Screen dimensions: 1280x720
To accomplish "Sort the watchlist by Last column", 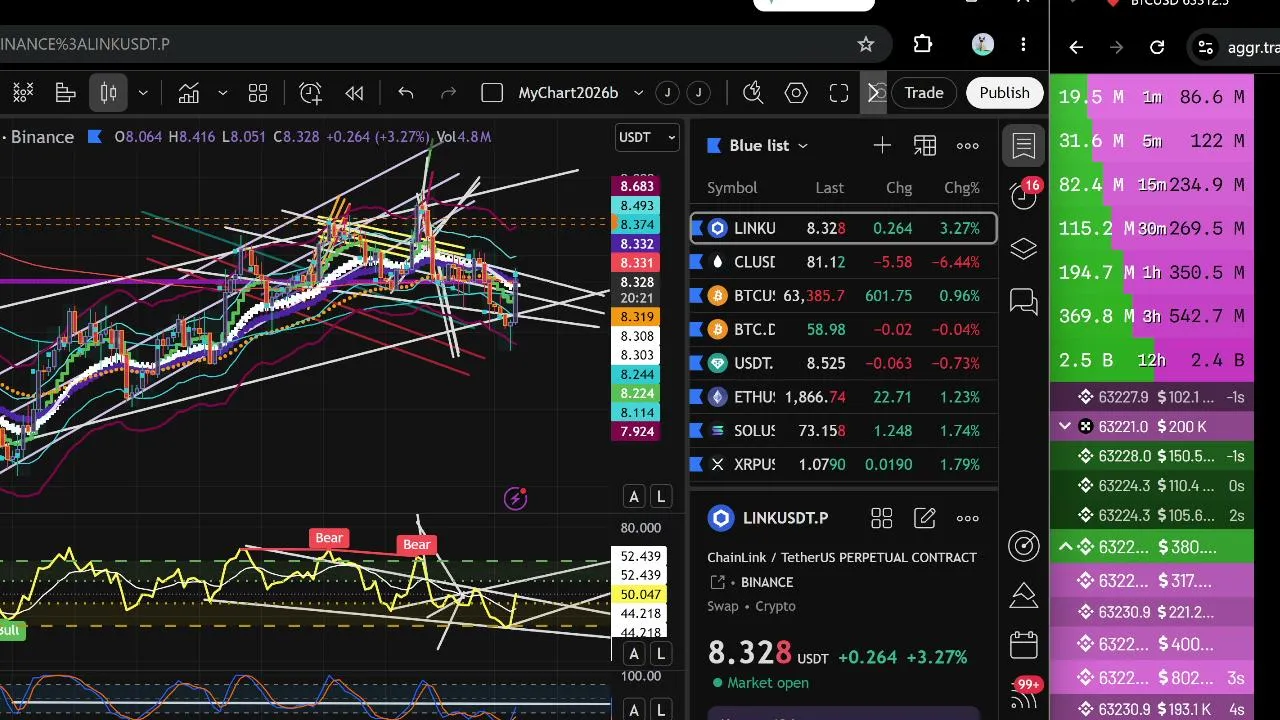I will (x=829, y=188).
